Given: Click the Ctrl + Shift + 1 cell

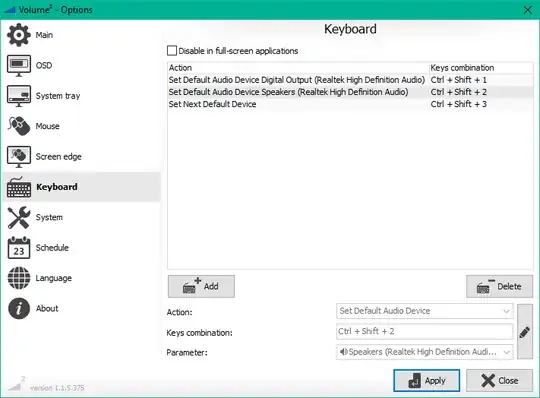Looking at the screenshot, I should point(458,80).
